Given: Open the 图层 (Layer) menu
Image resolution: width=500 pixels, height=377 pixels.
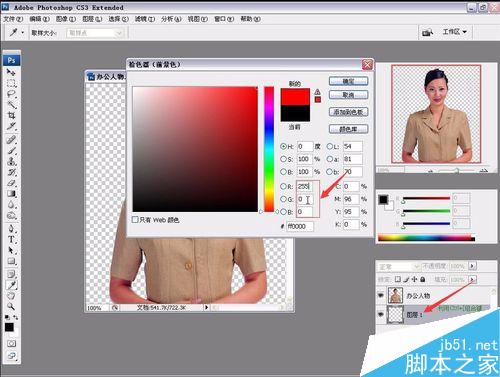Looking at the screenshot, I should 92,19.
